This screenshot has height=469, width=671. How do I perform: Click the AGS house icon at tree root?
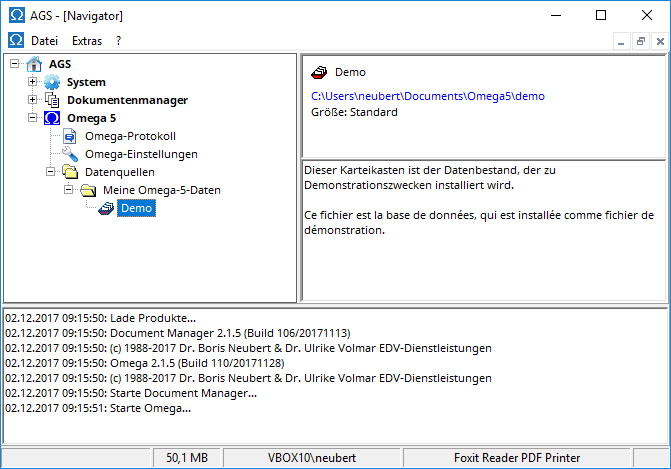pyautogui.click(x=33, y=64)
